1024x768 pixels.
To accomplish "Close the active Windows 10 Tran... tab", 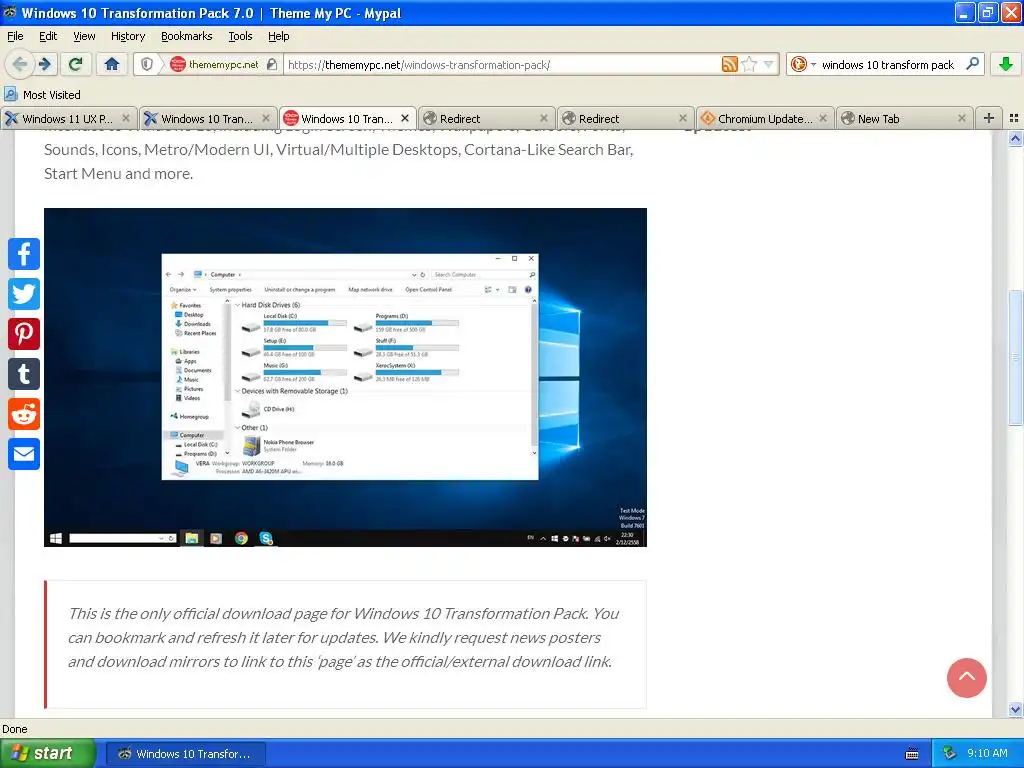I will coord(405,118).
